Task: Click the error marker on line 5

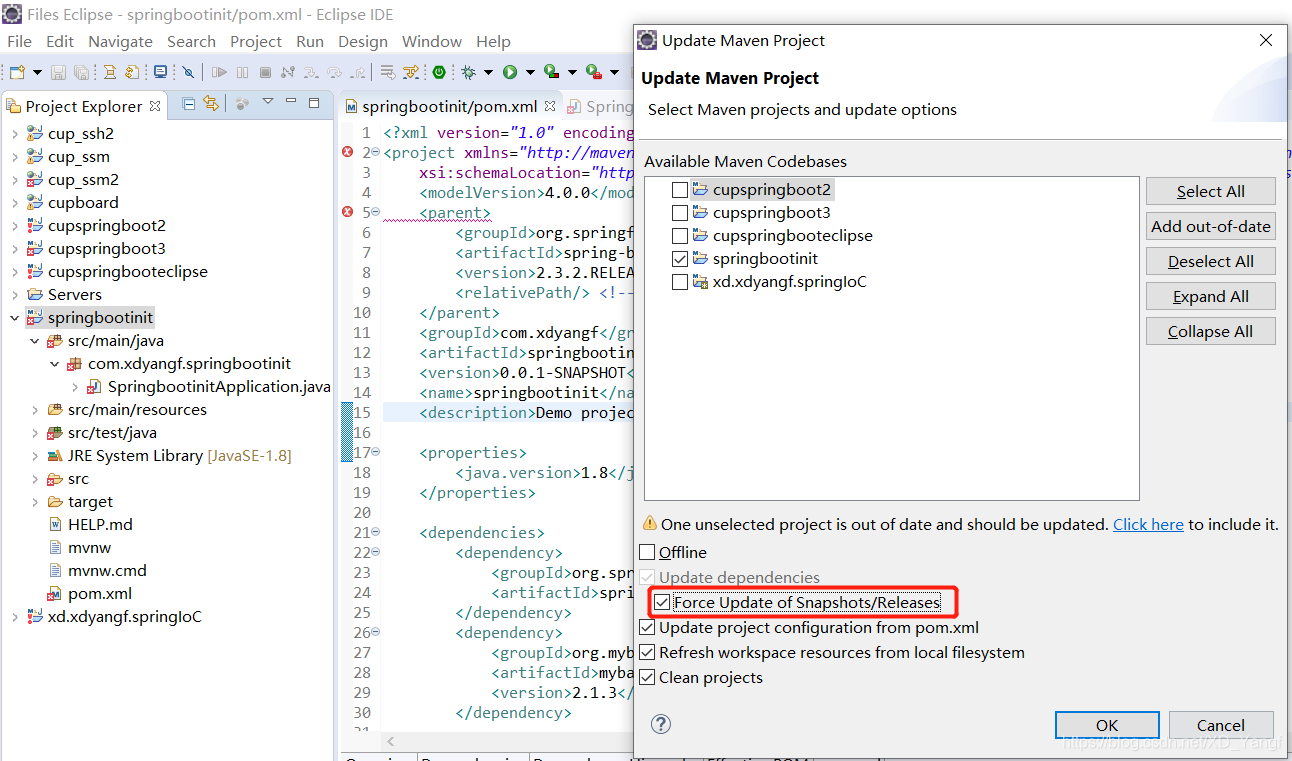Action: coord(348,212)
